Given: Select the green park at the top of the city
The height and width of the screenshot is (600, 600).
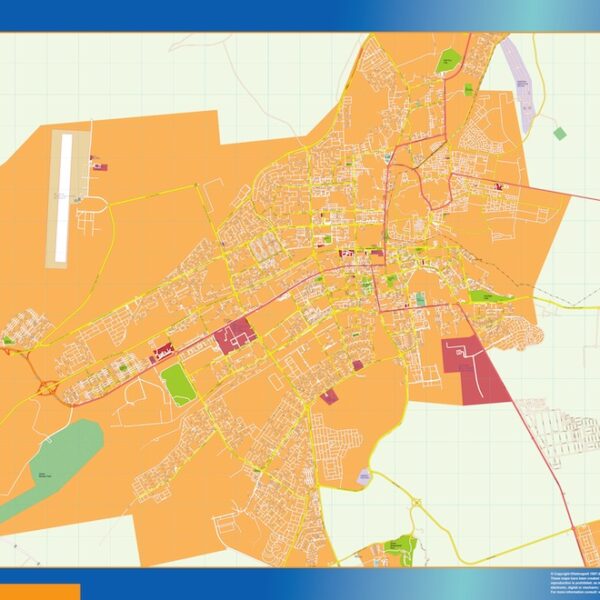Looking at the screenshot, I should click(448, 60).
